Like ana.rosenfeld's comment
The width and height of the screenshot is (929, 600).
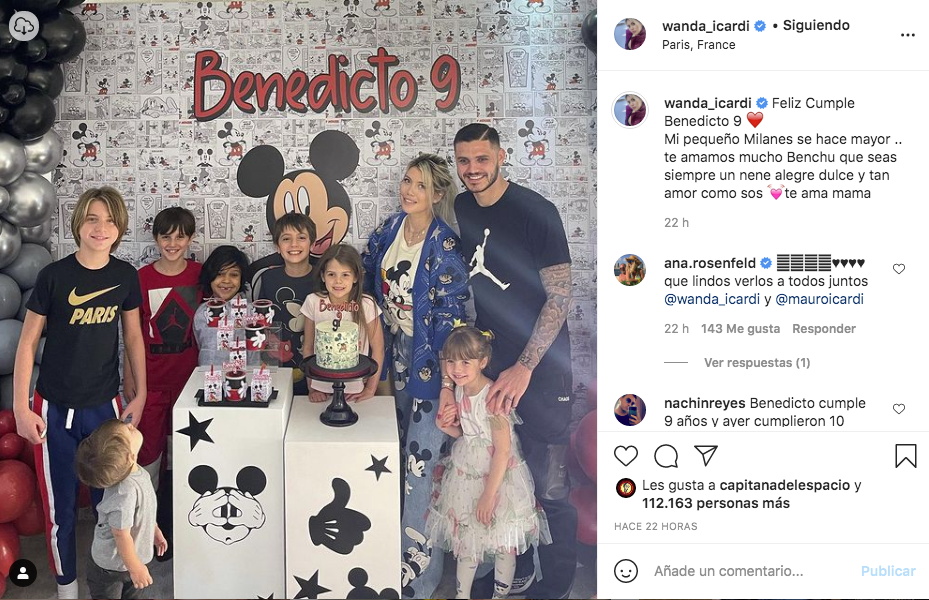tap(899, 269)
